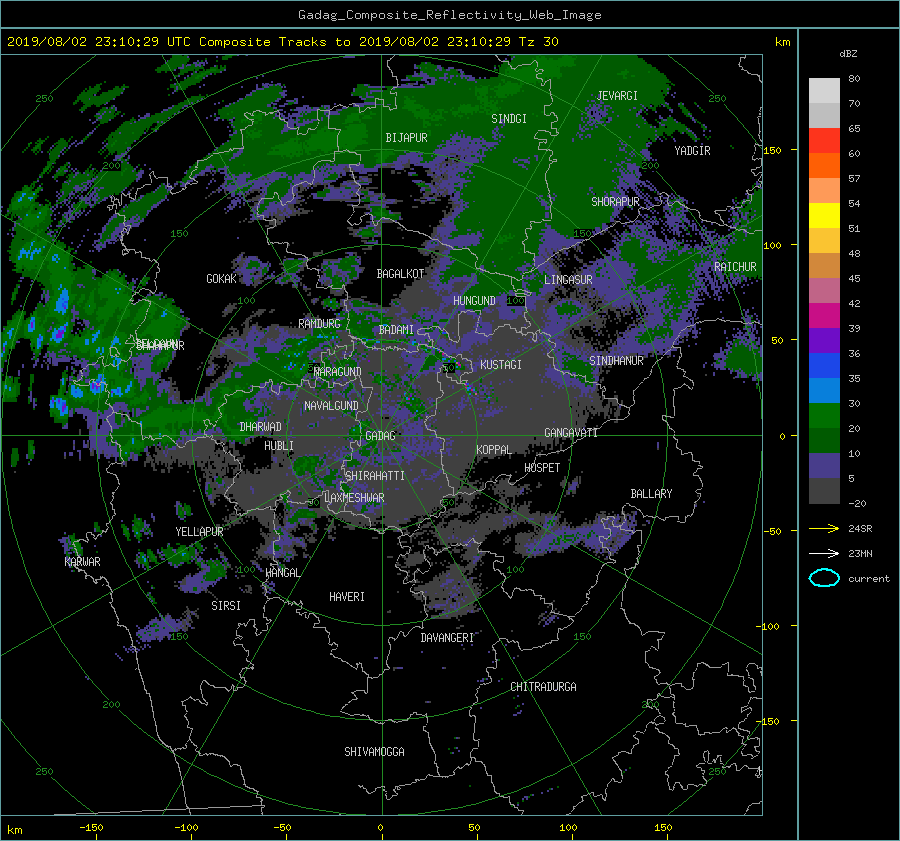Click the SHORAPUR city label
The height and width of the screenshot is (841, 900).
tap(615, 202)
